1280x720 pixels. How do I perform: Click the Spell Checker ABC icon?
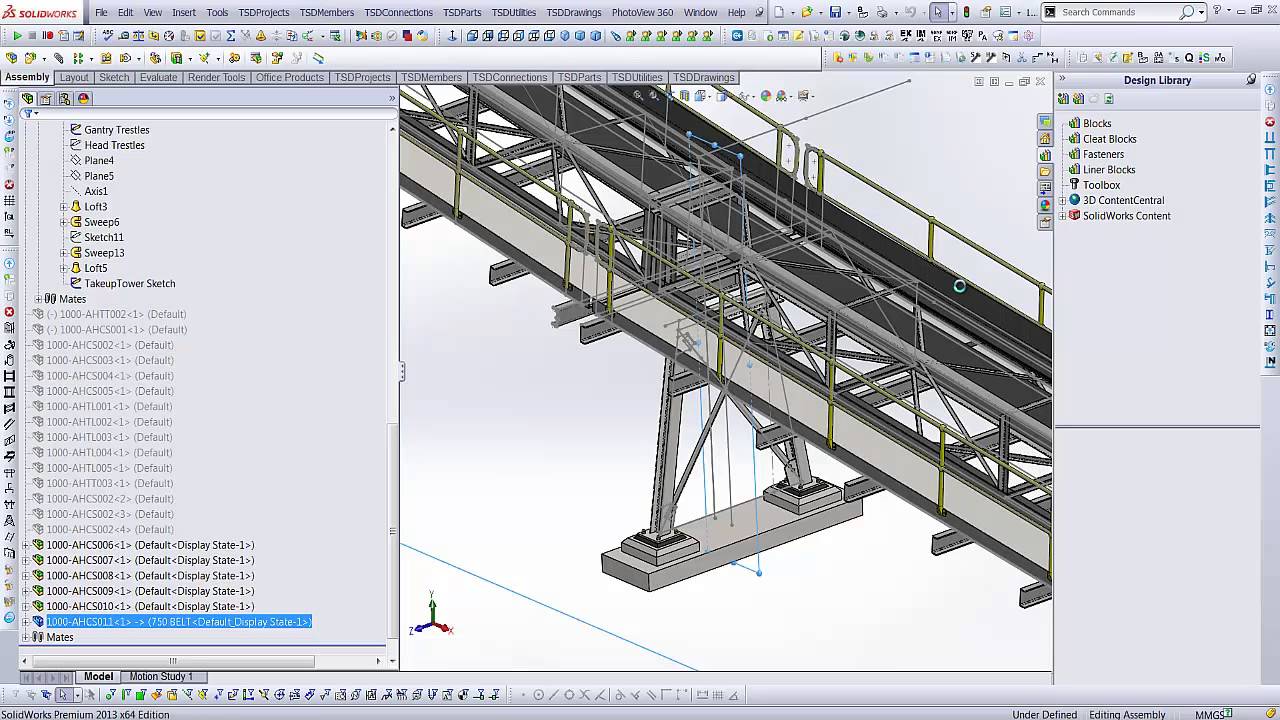click(108, 36)
